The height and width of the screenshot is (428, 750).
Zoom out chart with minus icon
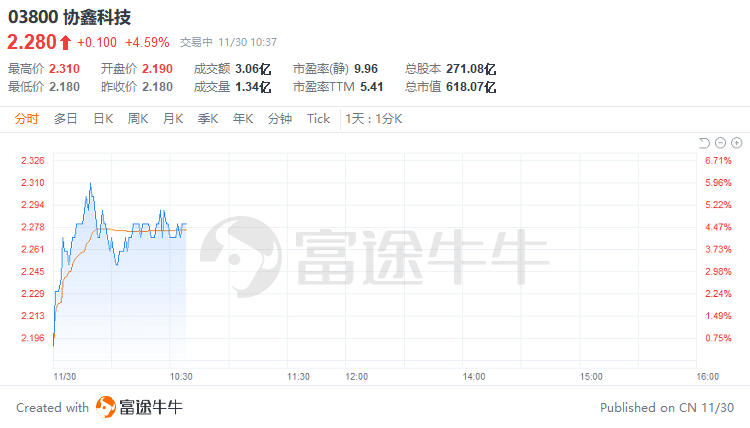point(720,143)
